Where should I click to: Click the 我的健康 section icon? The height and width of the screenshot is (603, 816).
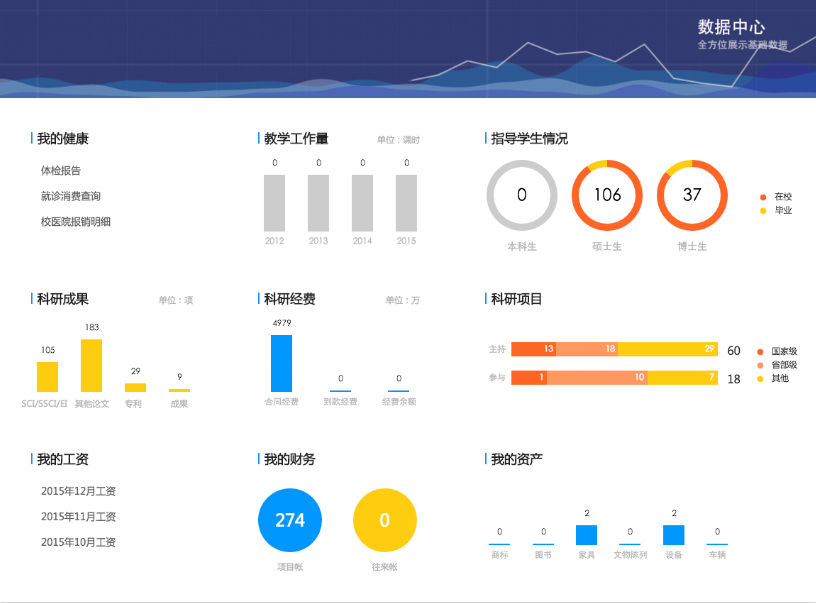(31, 137)
